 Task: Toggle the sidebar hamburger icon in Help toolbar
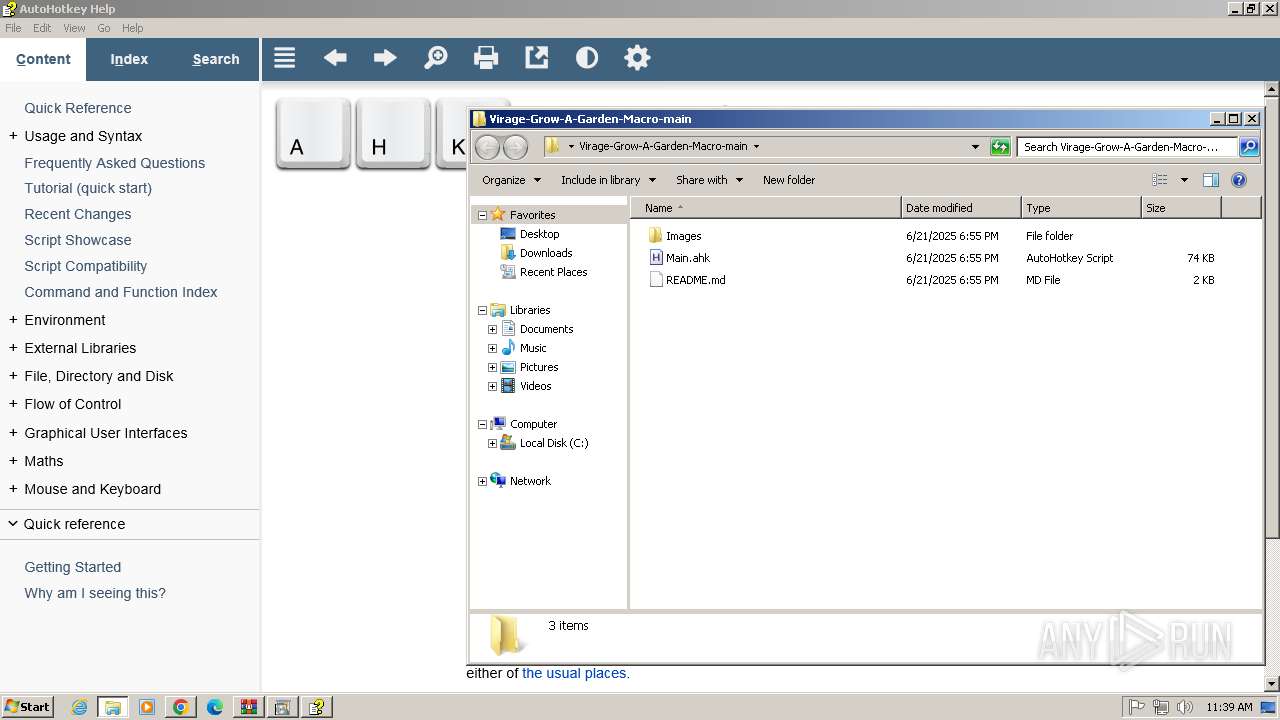285,58
